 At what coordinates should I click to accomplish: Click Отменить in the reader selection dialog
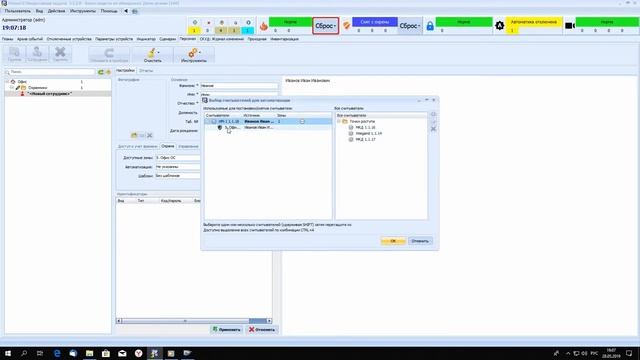(x=420, y=241)
